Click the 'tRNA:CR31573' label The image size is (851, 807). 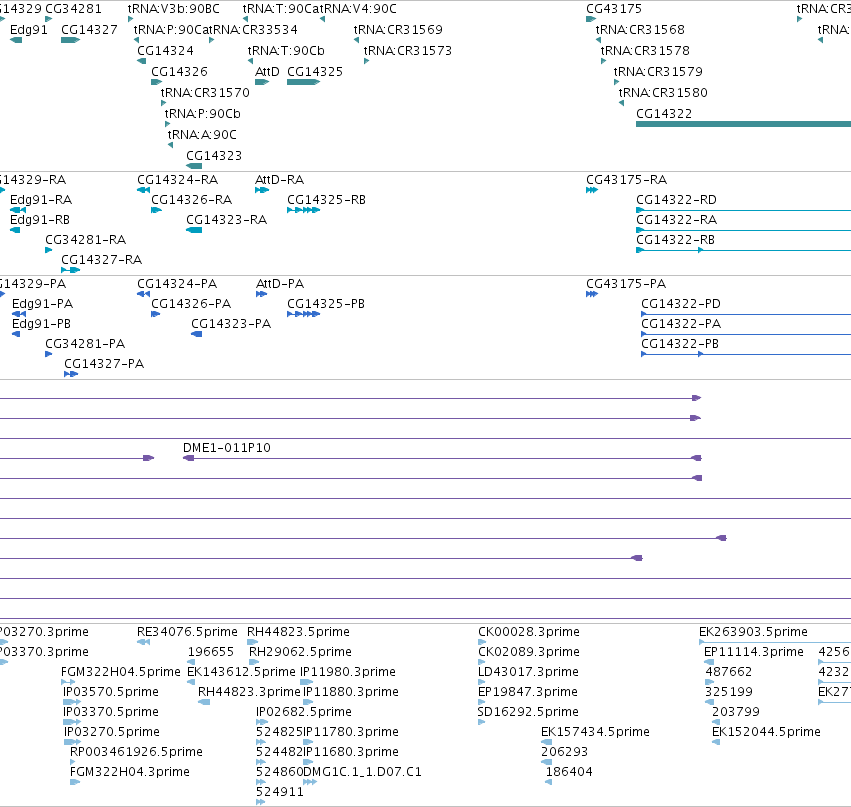[x=408, y=50]
